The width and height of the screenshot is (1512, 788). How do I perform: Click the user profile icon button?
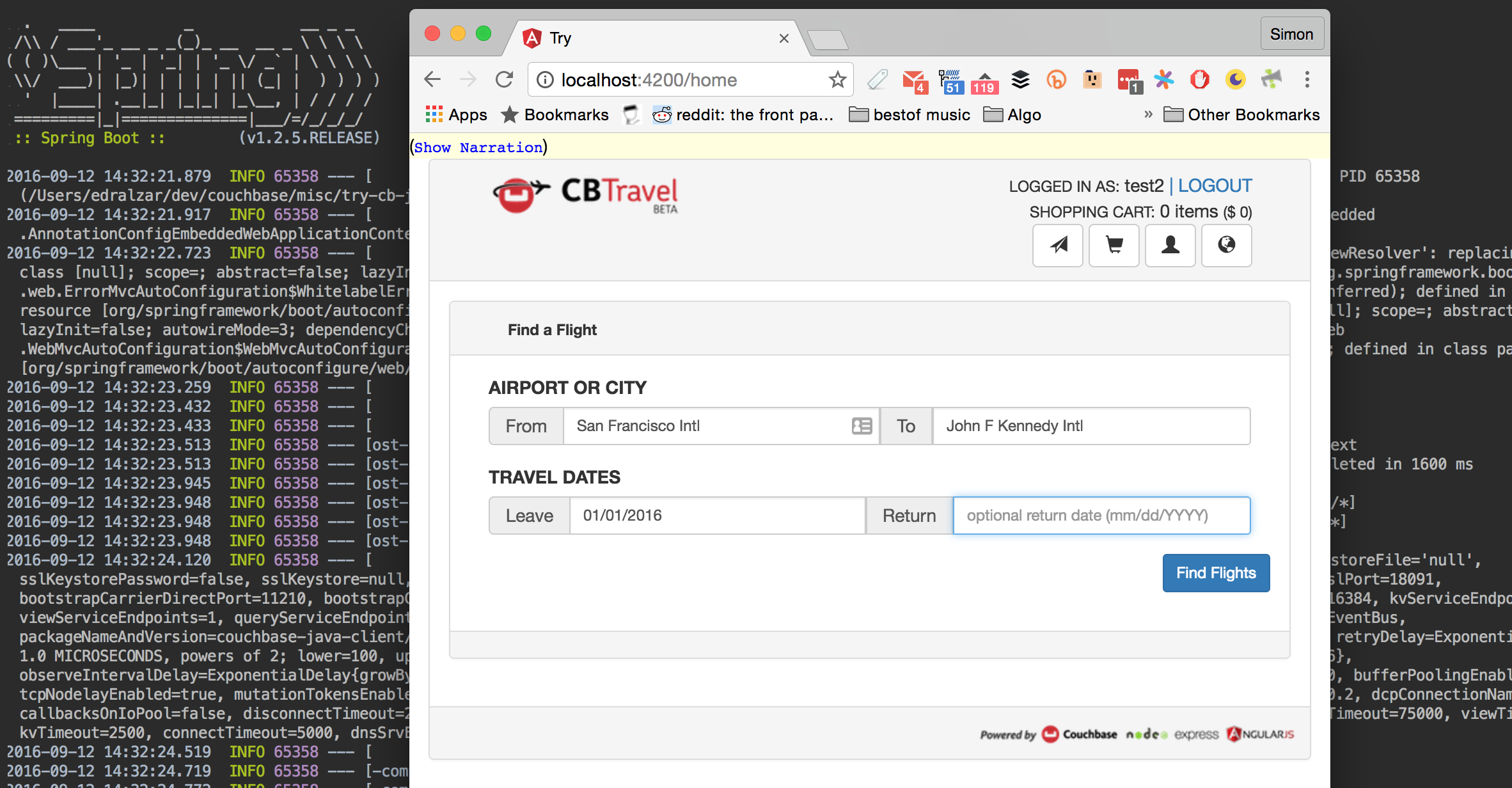click(1170, 245)
